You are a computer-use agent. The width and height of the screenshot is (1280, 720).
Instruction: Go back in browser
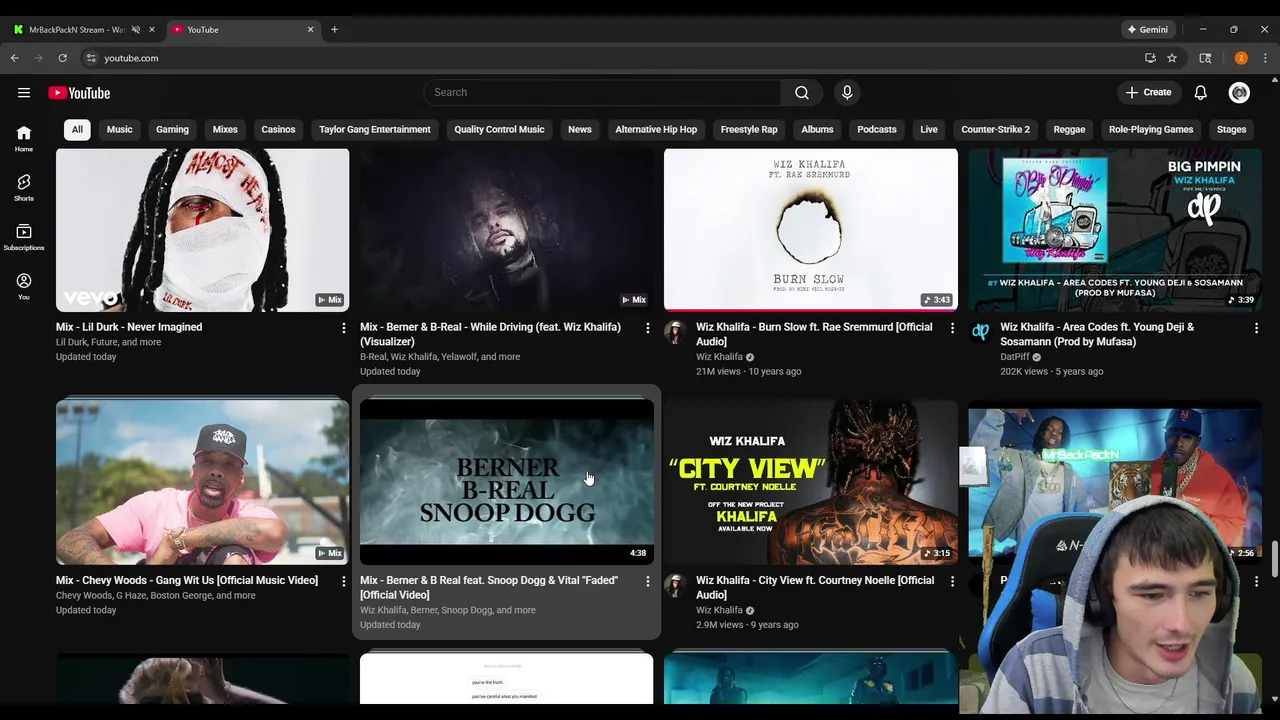(x=15, y=58)
